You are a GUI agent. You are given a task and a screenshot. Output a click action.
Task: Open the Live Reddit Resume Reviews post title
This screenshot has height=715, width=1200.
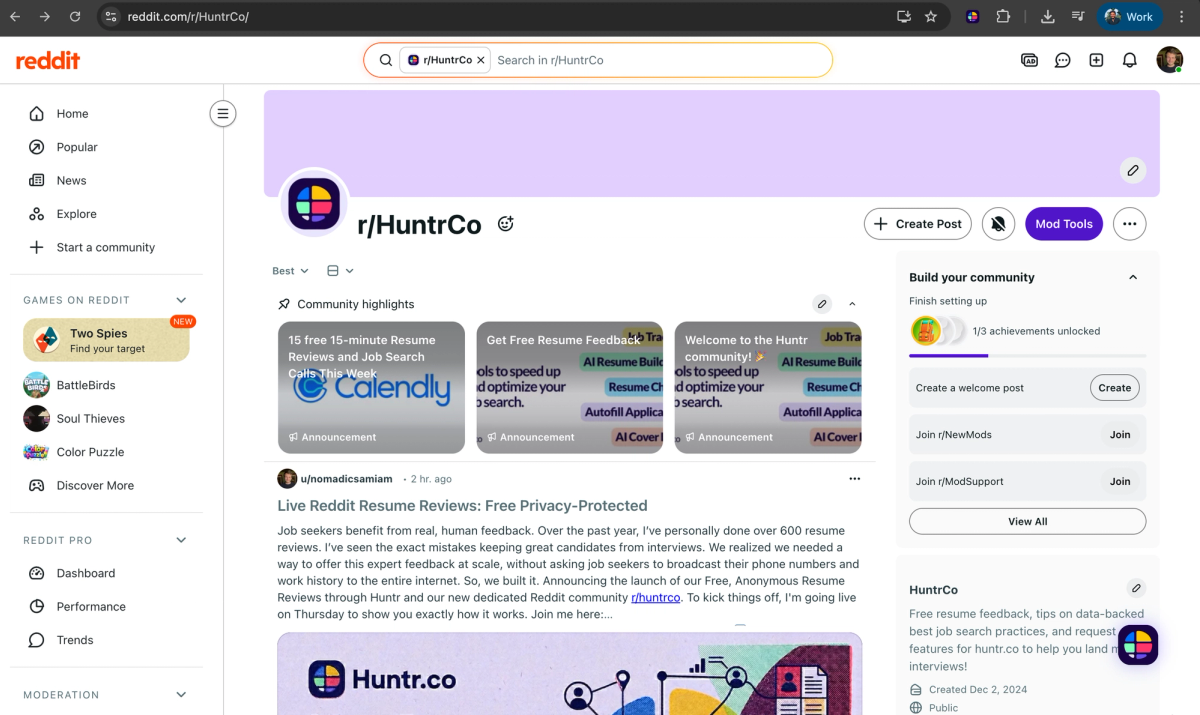pyautogui.click(x=462, y=506)
